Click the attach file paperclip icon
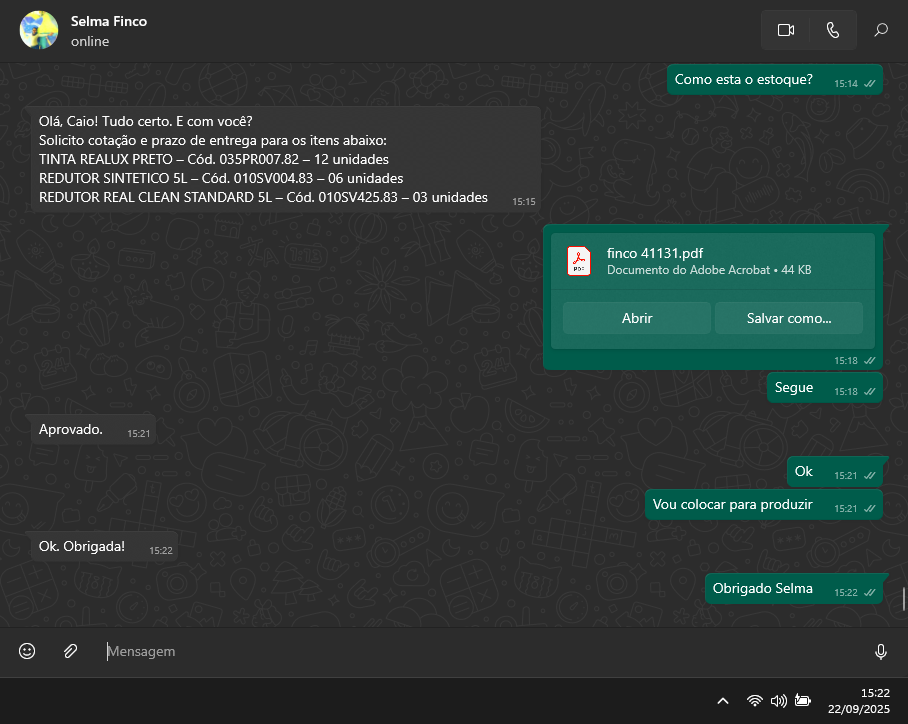The width and height of the screenshot is (908, 724). click(70, 651)
